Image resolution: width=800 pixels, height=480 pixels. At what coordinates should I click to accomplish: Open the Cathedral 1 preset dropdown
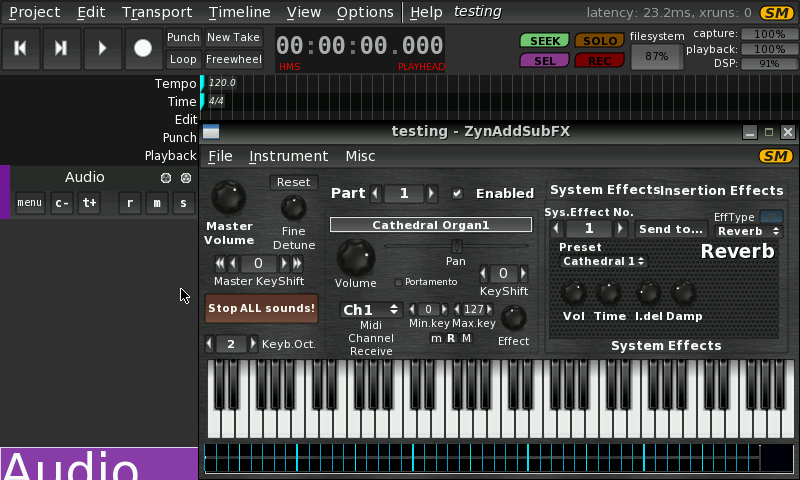(x=603, y=261)
